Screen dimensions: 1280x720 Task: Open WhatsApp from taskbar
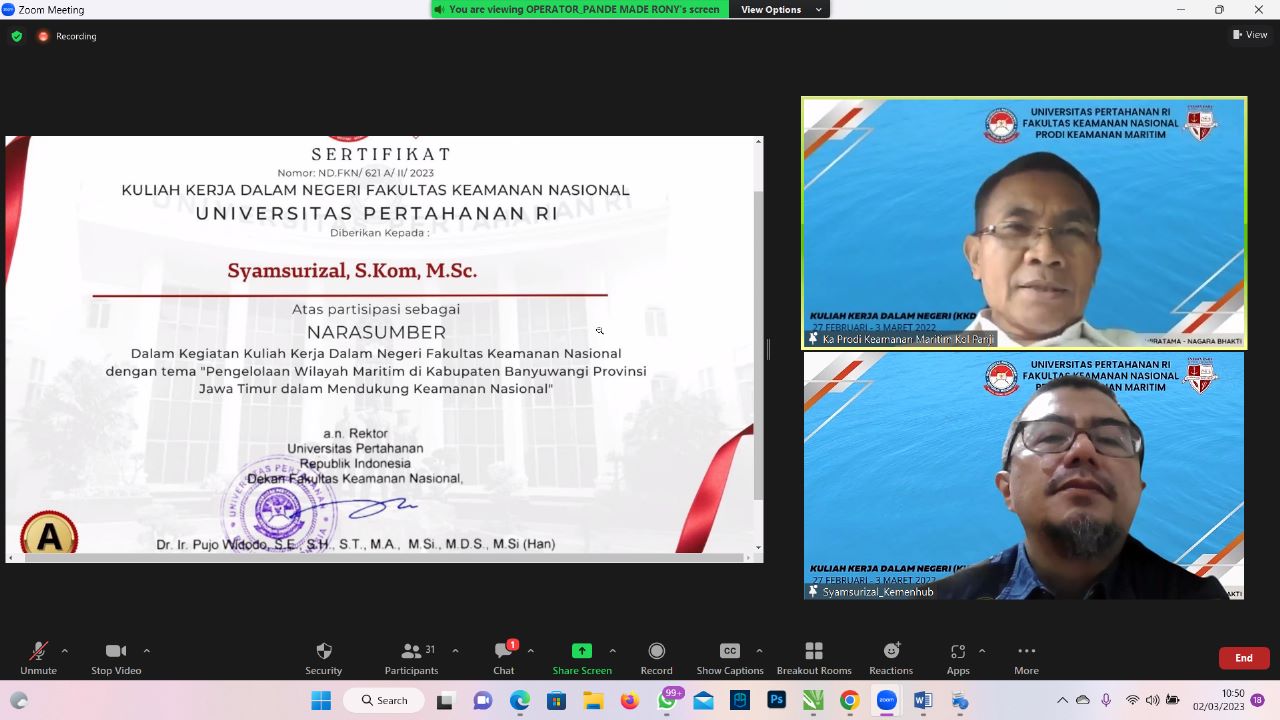[x=667, y=700]
